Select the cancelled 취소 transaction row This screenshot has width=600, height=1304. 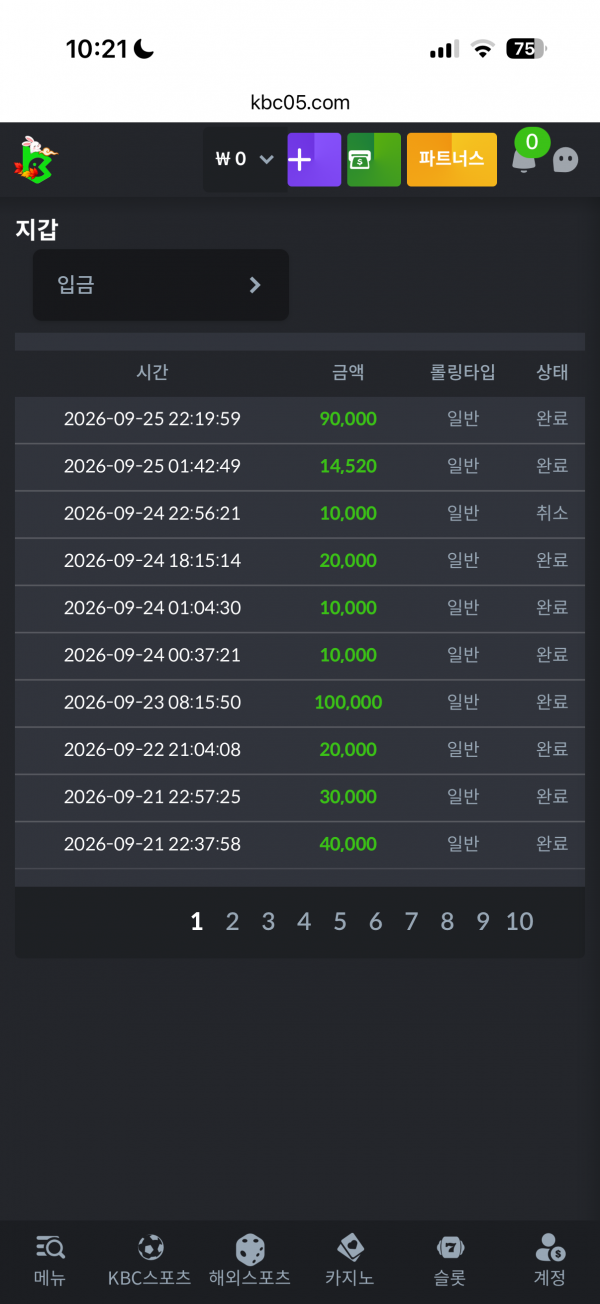[300, 514]
